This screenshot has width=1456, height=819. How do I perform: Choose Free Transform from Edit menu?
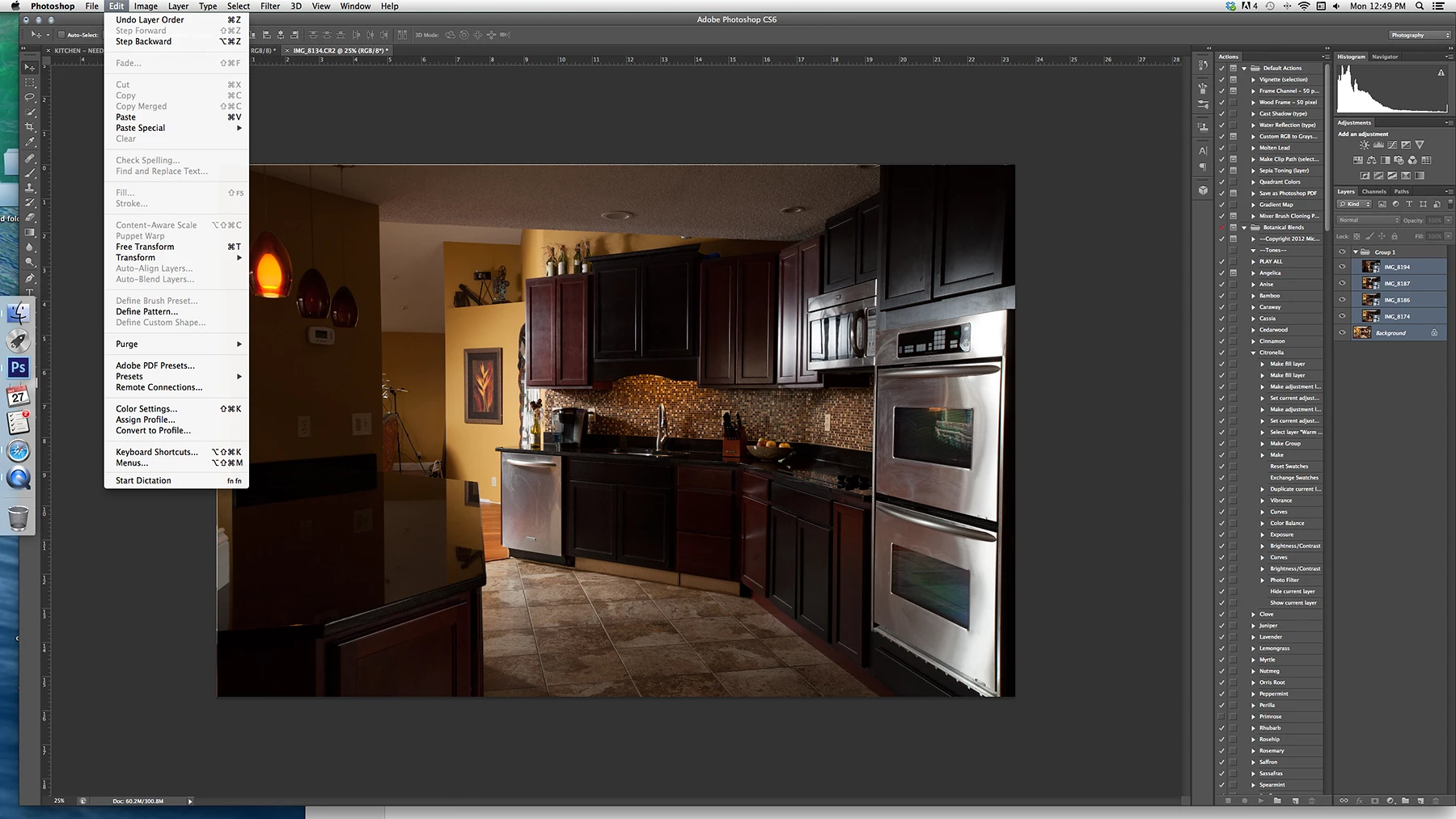178,247
